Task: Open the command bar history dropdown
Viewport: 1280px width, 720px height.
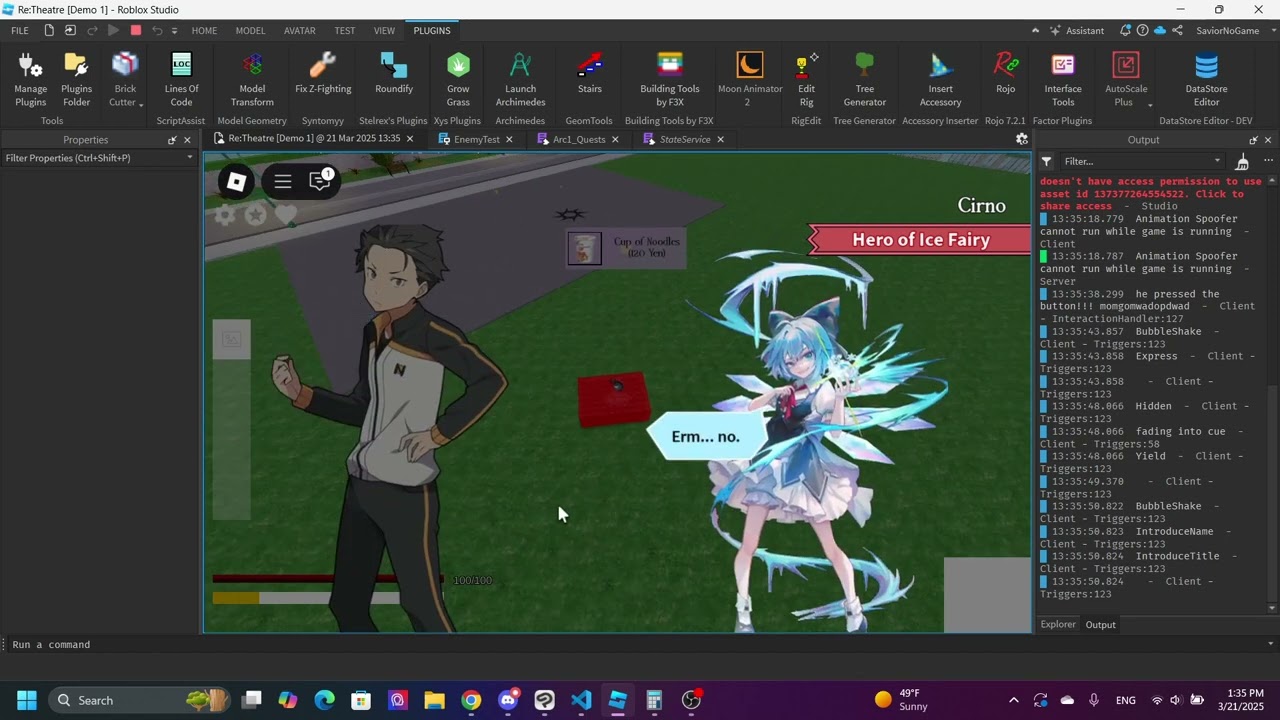Action: click(x=1270, y=644)
